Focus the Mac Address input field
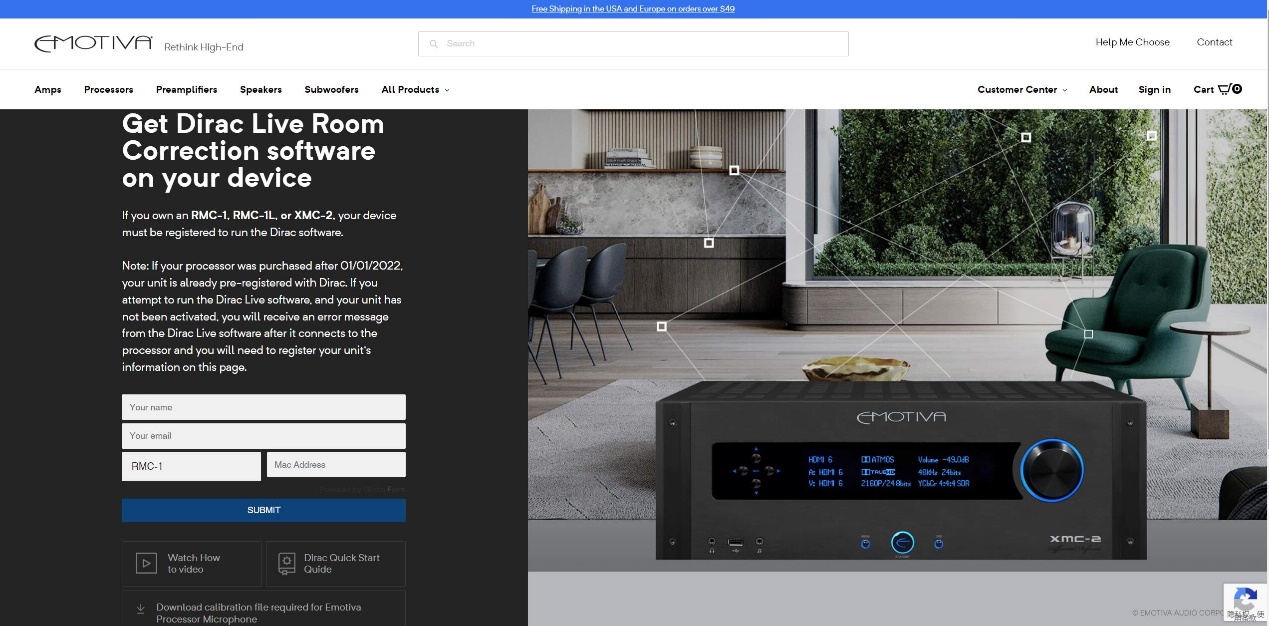The width and height of the screenshot is (1269, 626). (x=336, y=465)
